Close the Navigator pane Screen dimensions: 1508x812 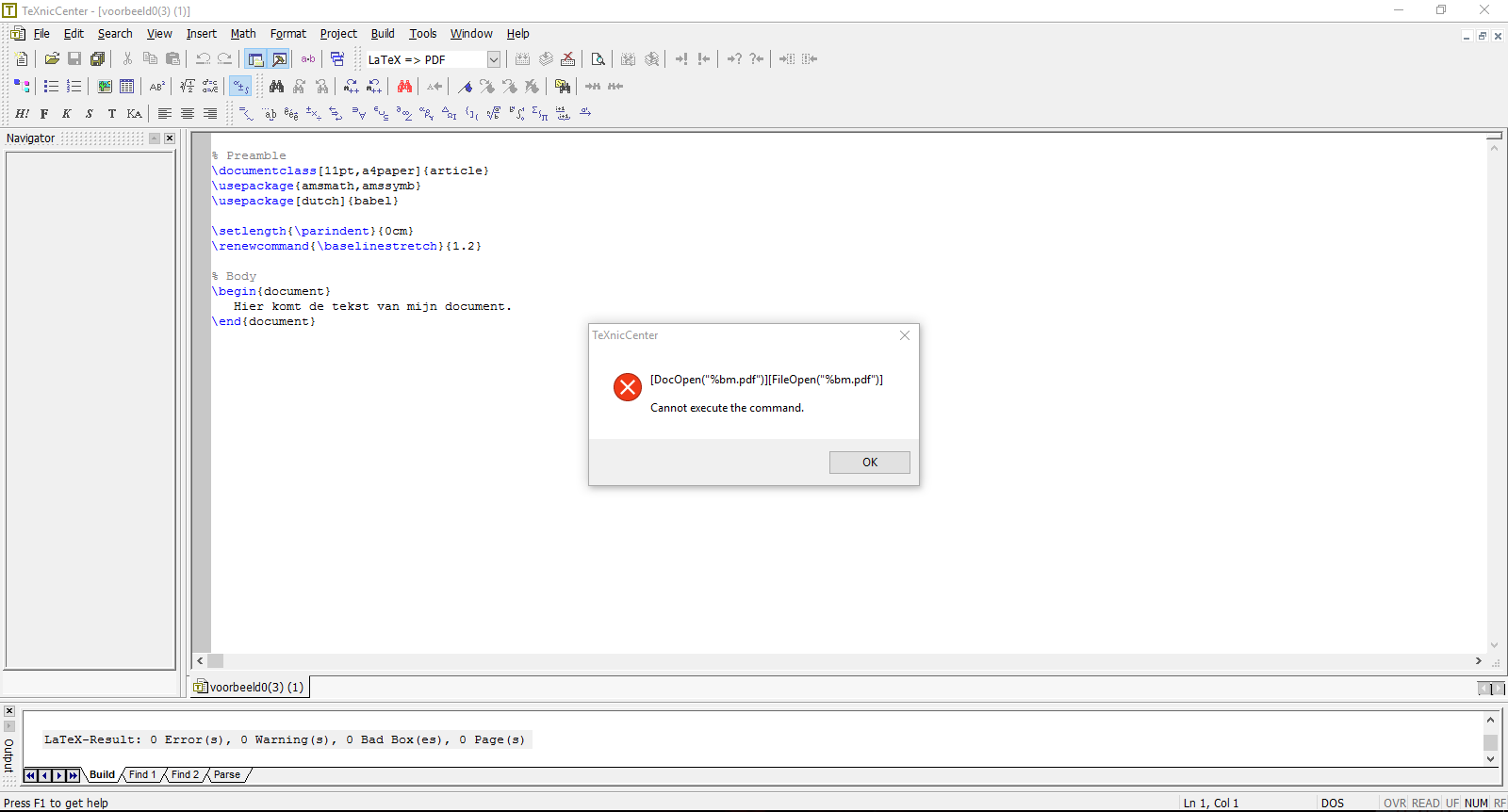(170, 138)
